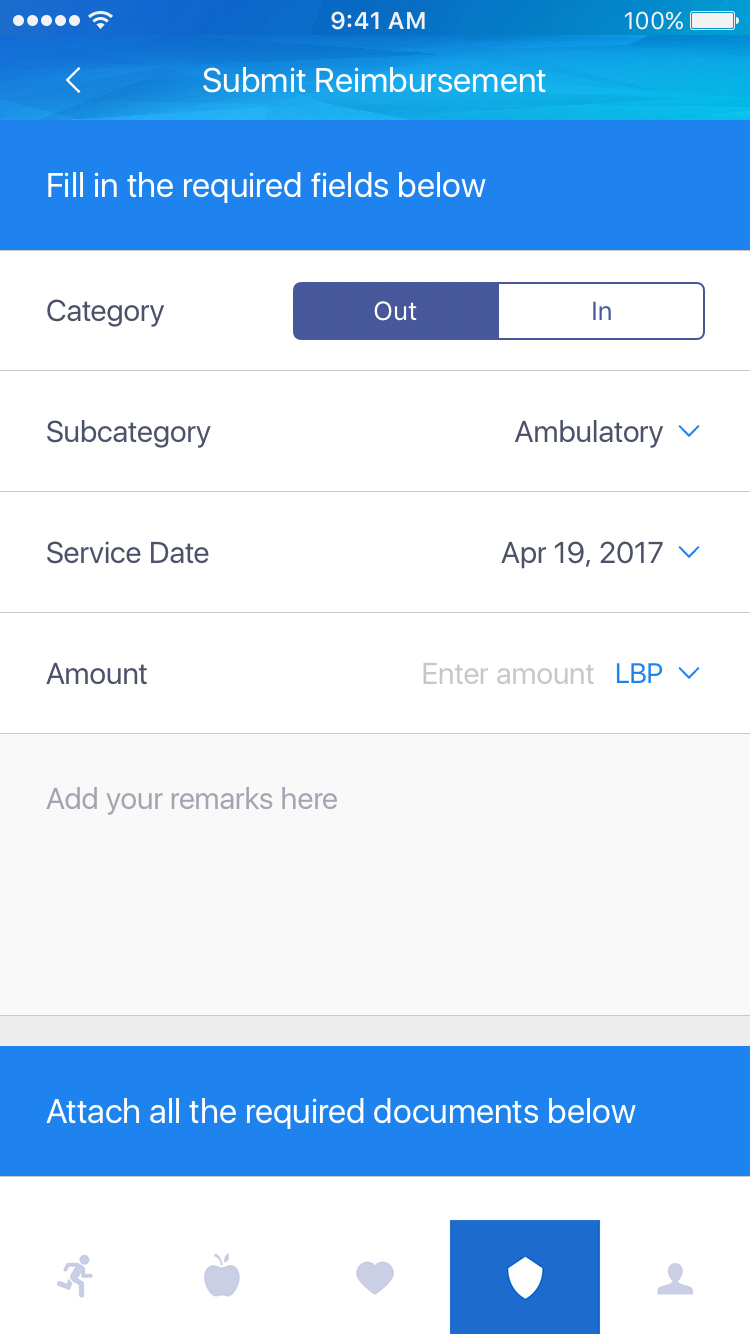Tap the Submit Reimbursement title
The width and height of the screenshot is (750, 1334).
(374, 81)
